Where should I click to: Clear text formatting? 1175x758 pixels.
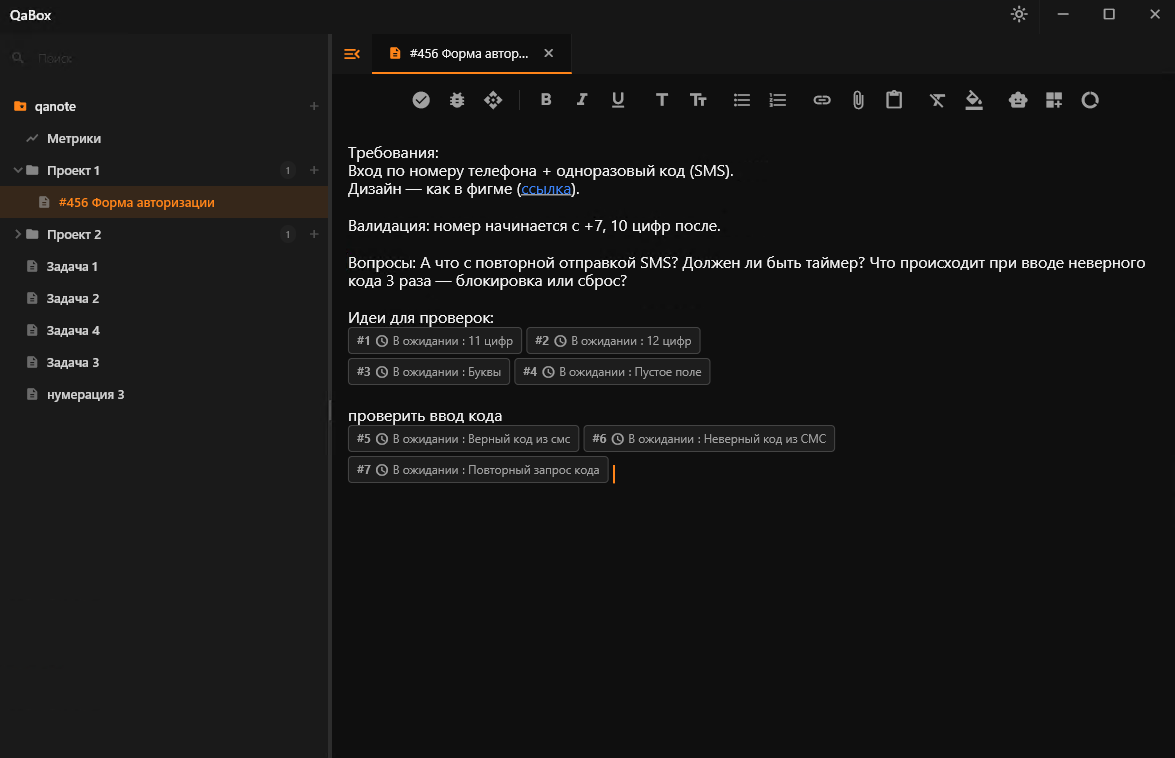(937, 100)
